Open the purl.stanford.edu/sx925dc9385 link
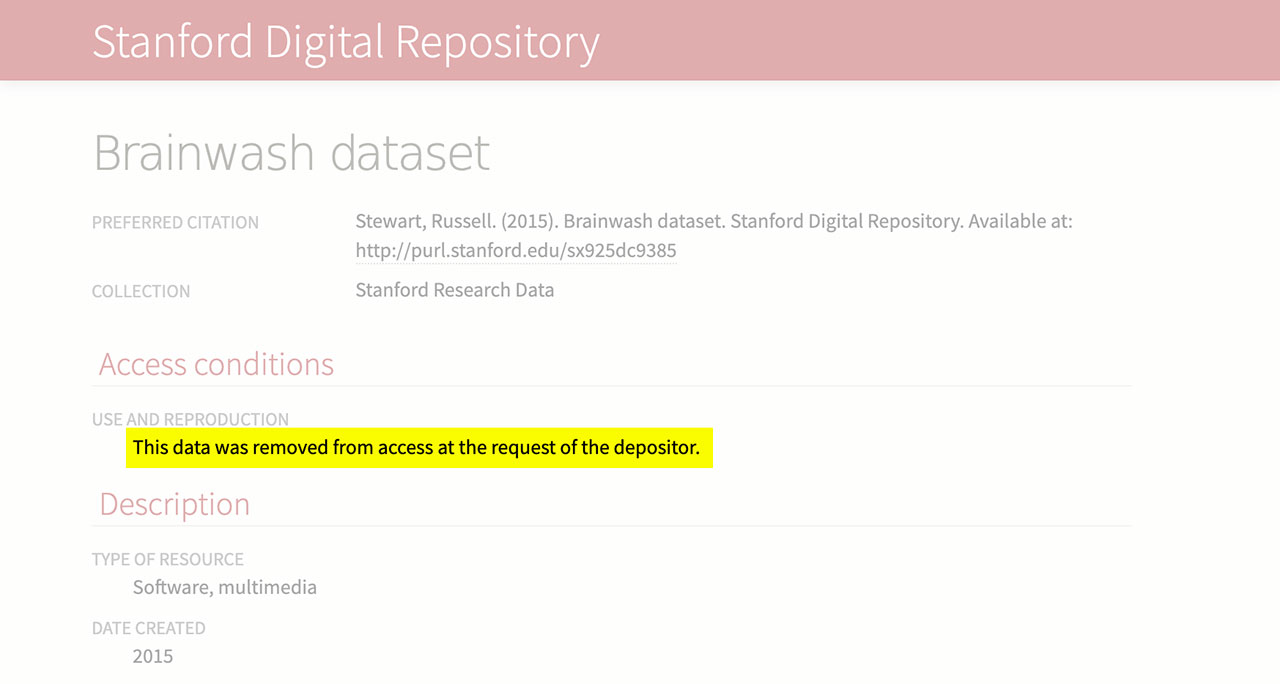The width and height of the screenshot is (1280, 684). 515,251
